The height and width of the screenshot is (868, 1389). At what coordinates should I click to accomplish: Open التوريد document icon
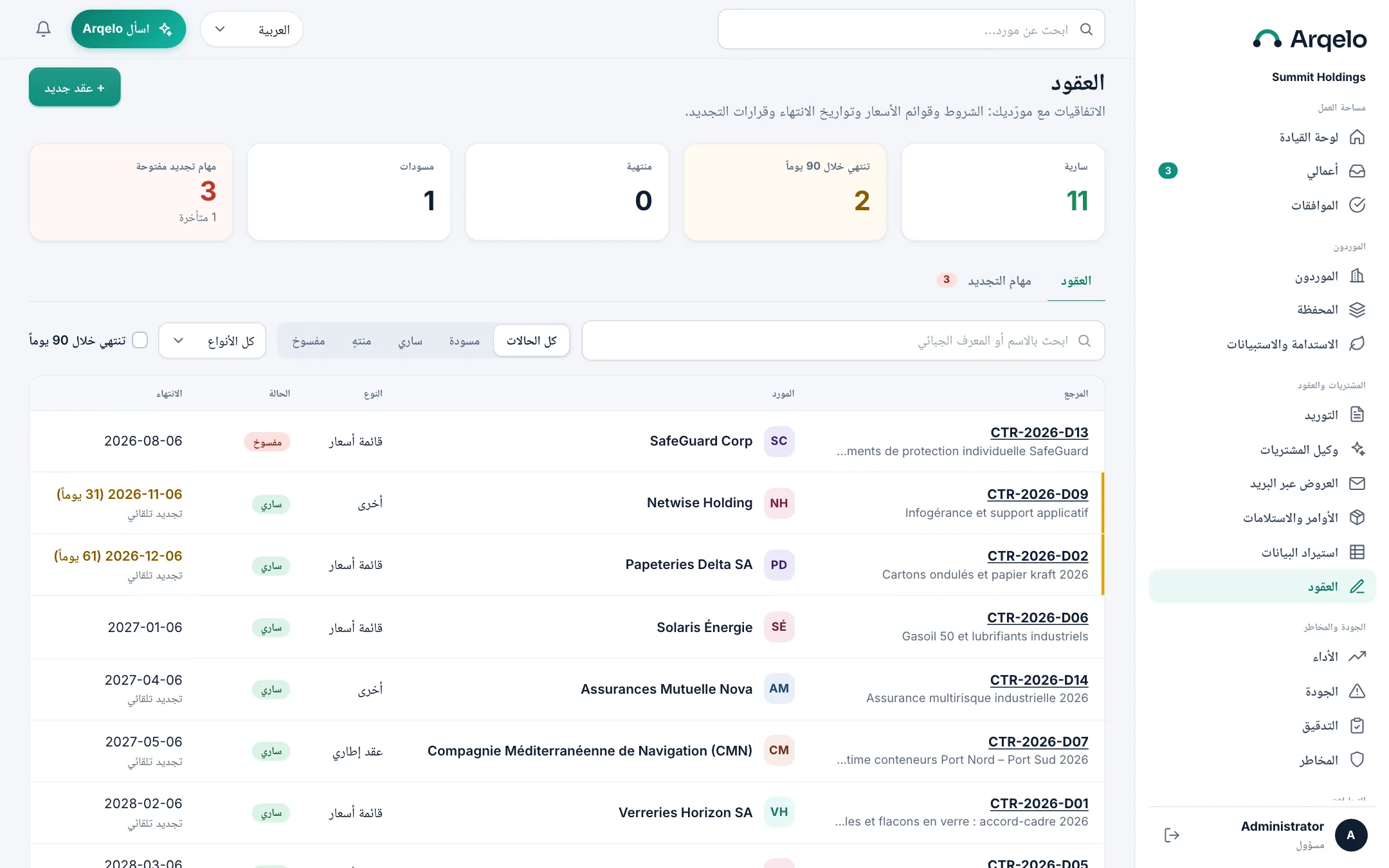tap(1357, 415)
